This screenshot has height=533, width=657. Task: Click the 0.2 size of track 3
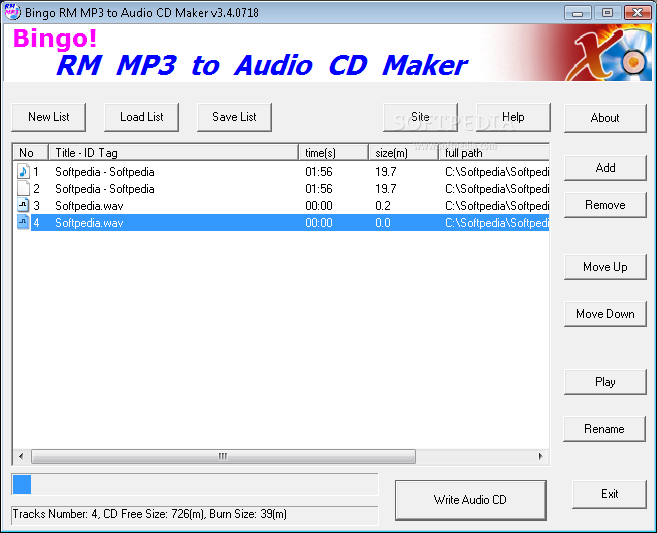tap(383, 206)
